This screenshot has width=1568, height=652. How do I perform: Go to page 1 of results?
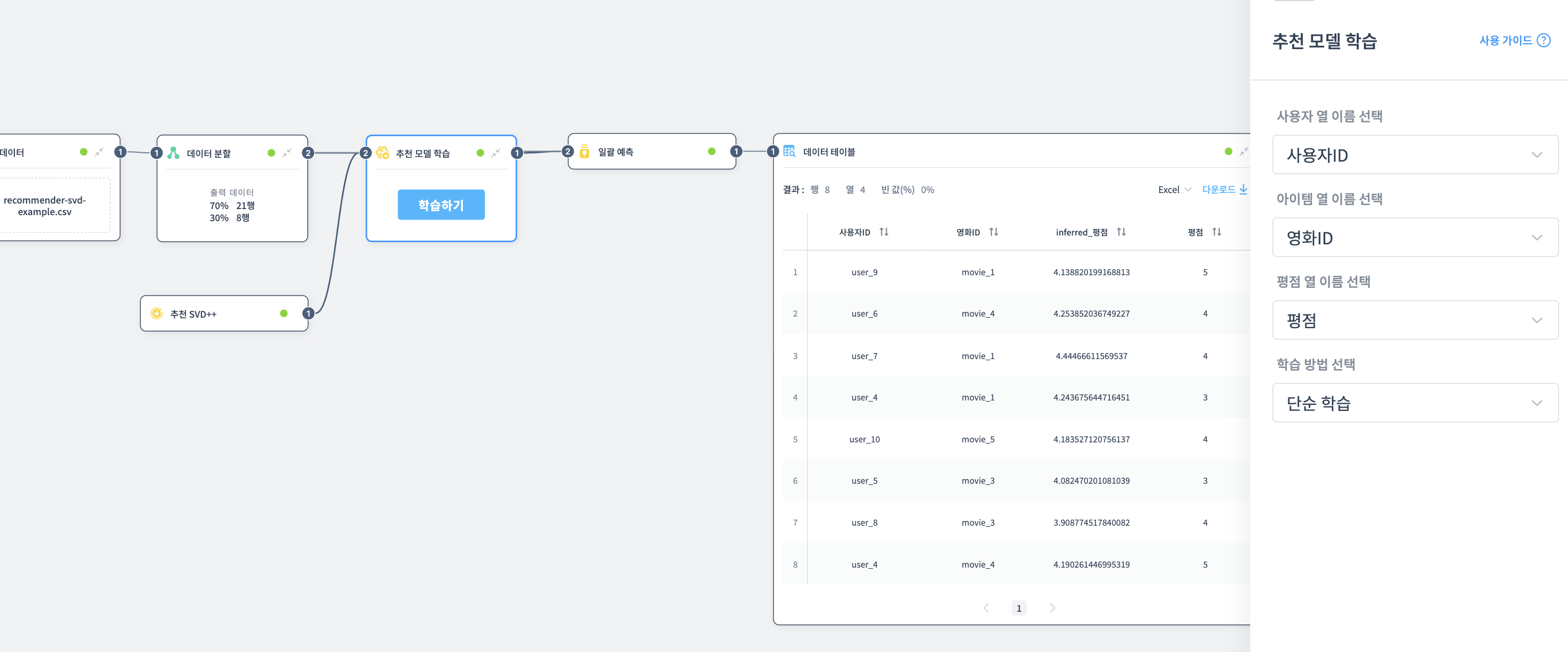(1018, 607)
